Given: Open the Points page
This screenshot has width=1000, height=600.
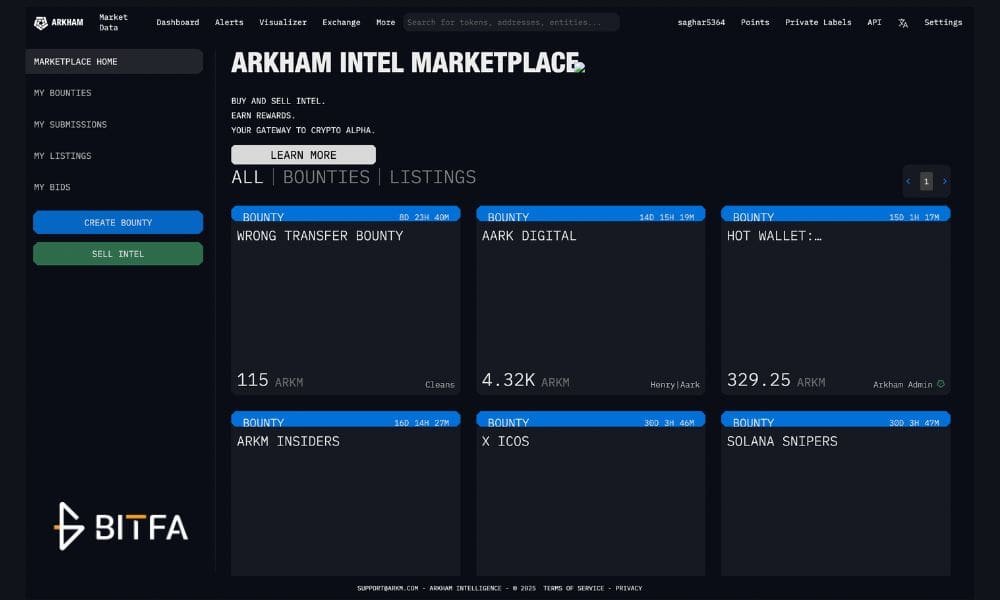Looking at the screenshot, I should click(x=754, y=22).
